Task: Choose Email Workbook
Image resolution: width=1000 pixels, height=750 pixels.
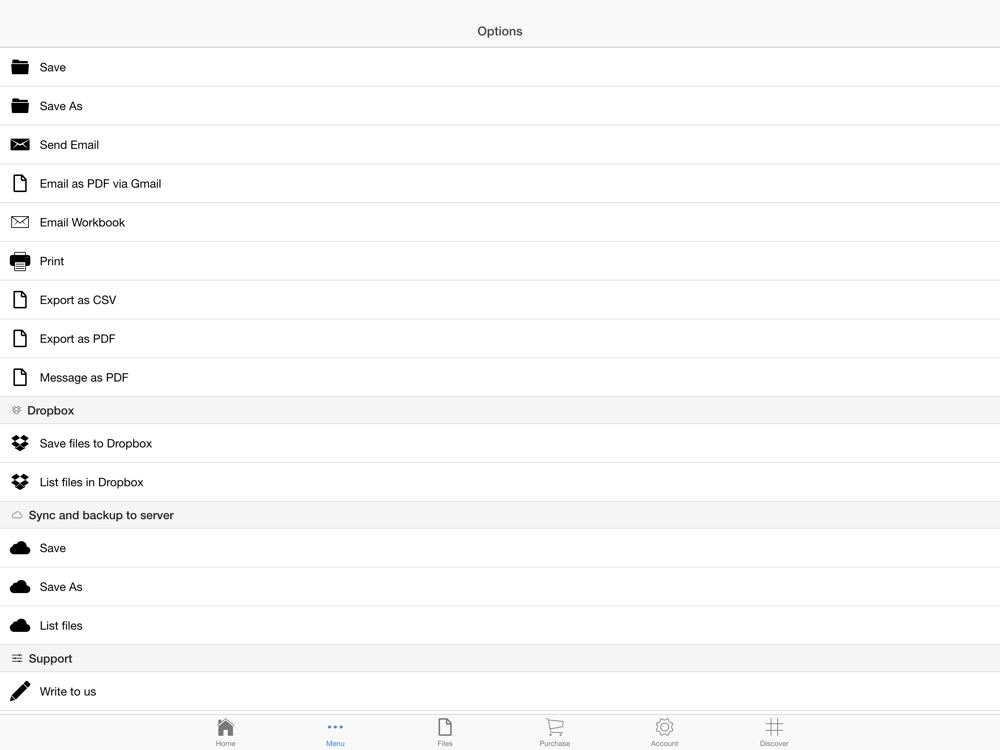Action: [500, 222]
